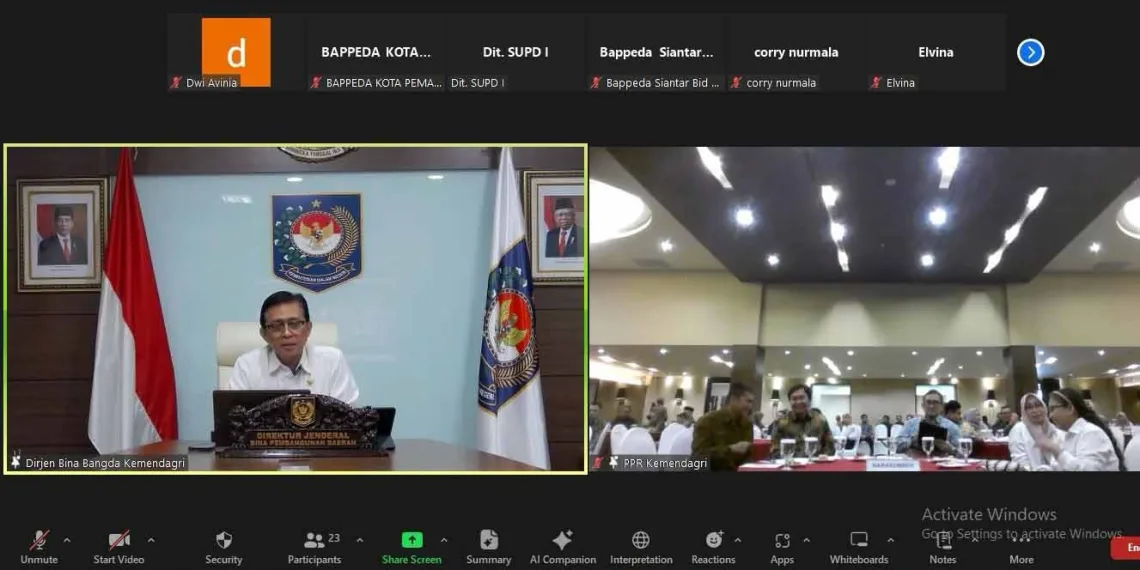
Task: Select Dwi Avinia participant thumbnail
Action: pyautogui.click(x=236, y=52)
